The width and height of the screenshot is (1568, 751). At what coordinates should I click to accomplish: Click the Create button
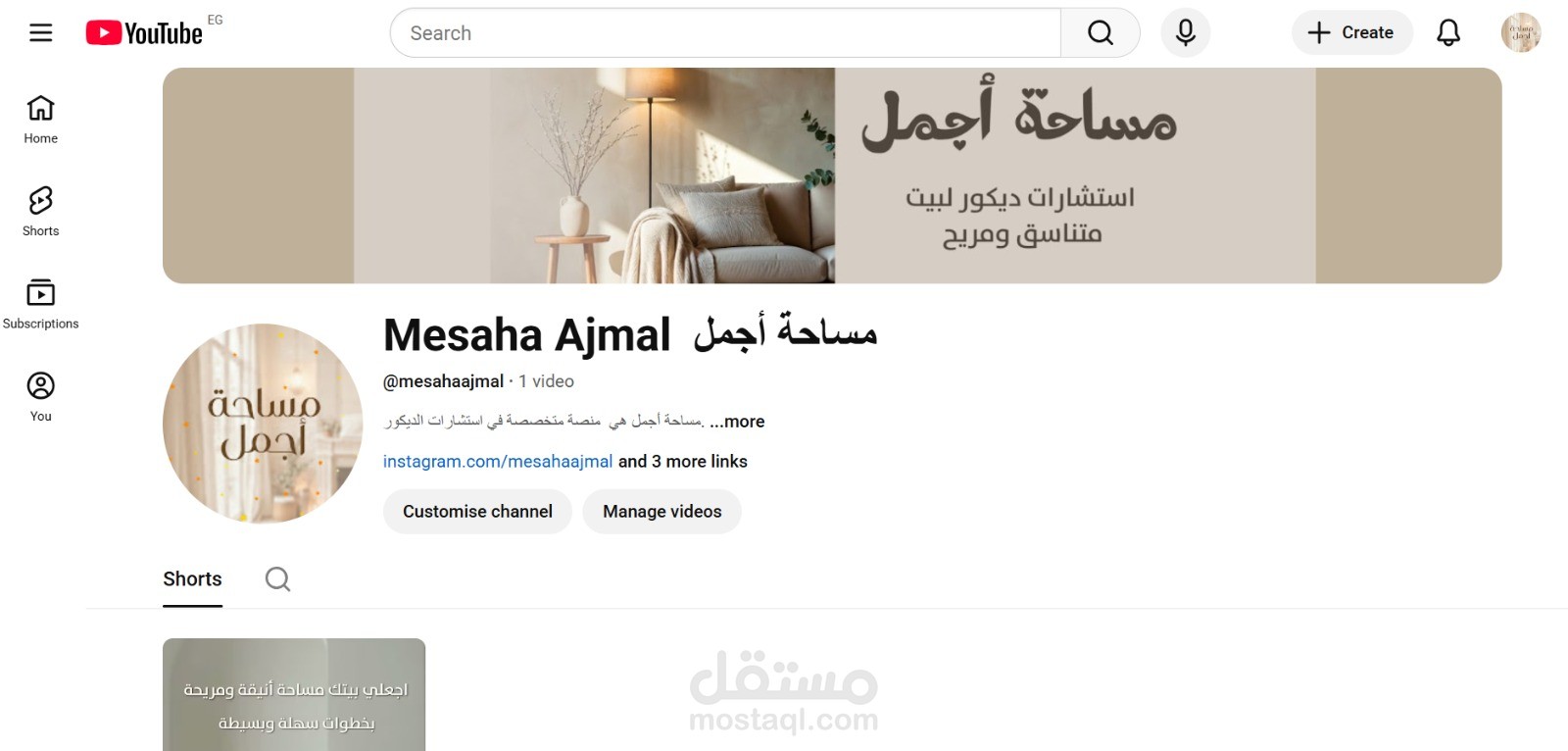coord(1351,32)
